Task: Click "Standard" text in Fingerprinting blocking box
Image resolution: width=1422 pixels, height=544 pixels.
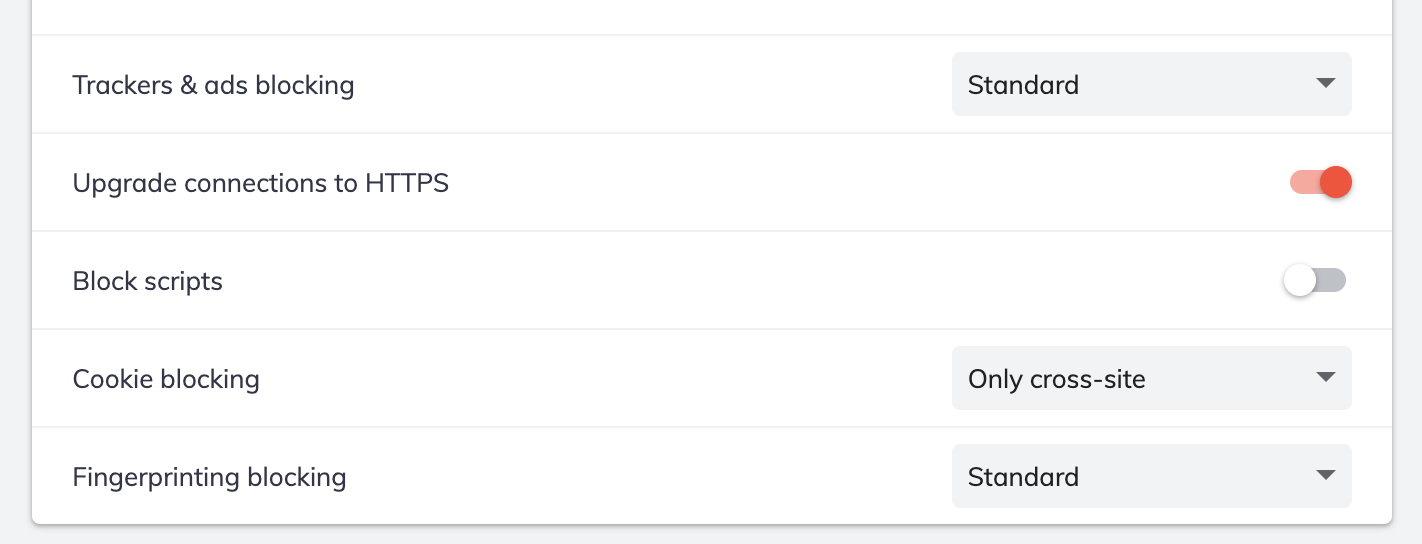Action: pyautogui.click(x=1023, y=477)
